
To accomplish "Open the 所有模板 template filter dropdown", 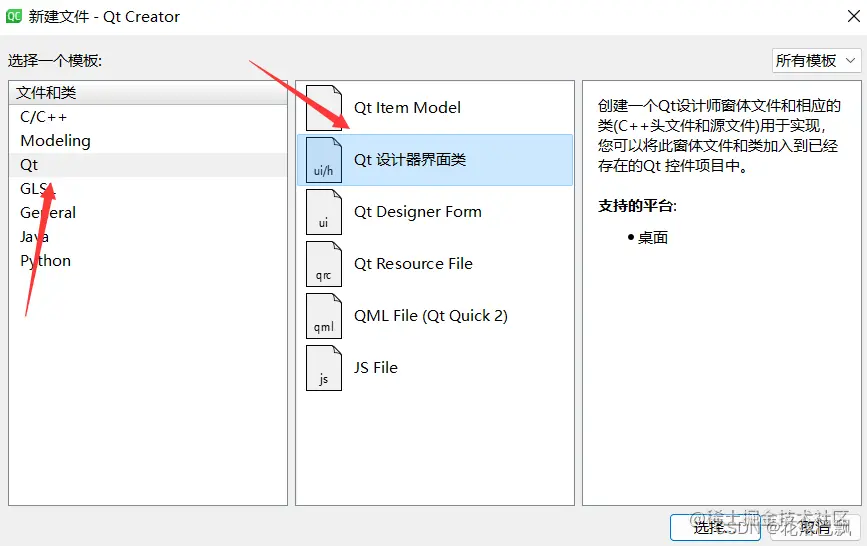I will 816,60.
